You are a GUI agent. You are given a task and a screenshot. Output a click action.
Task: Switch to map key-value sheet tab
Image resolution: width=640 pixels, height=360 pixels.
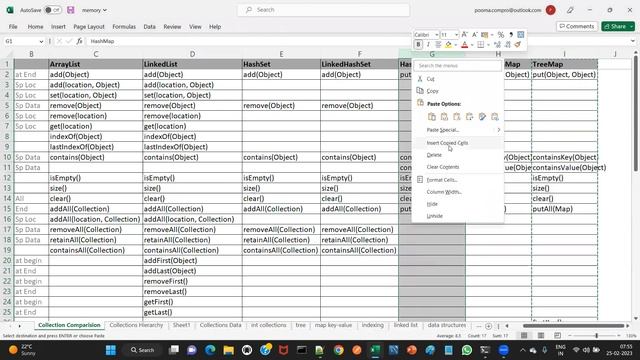333,325
